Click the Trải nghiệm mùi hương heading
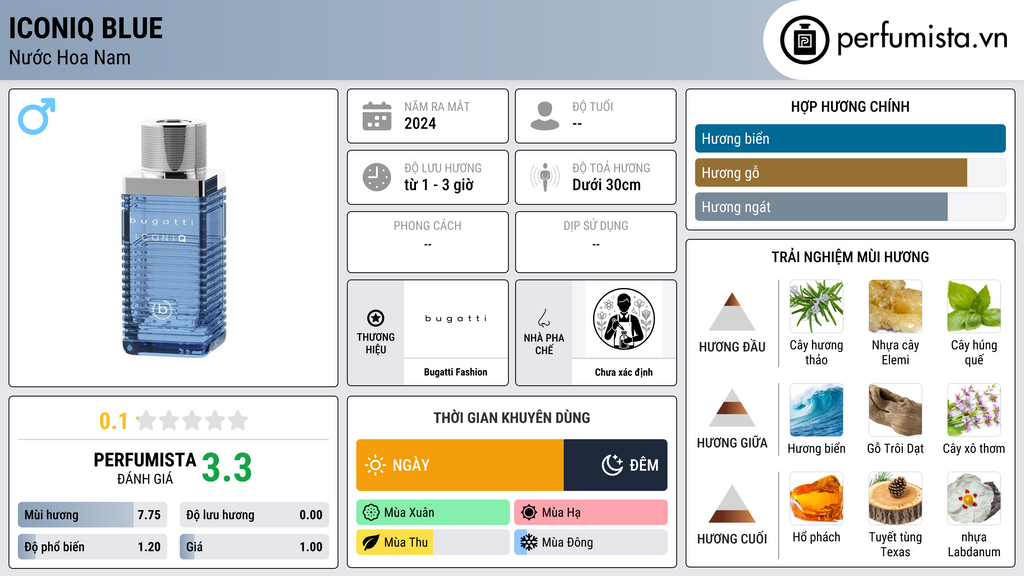 pos(850,257)
